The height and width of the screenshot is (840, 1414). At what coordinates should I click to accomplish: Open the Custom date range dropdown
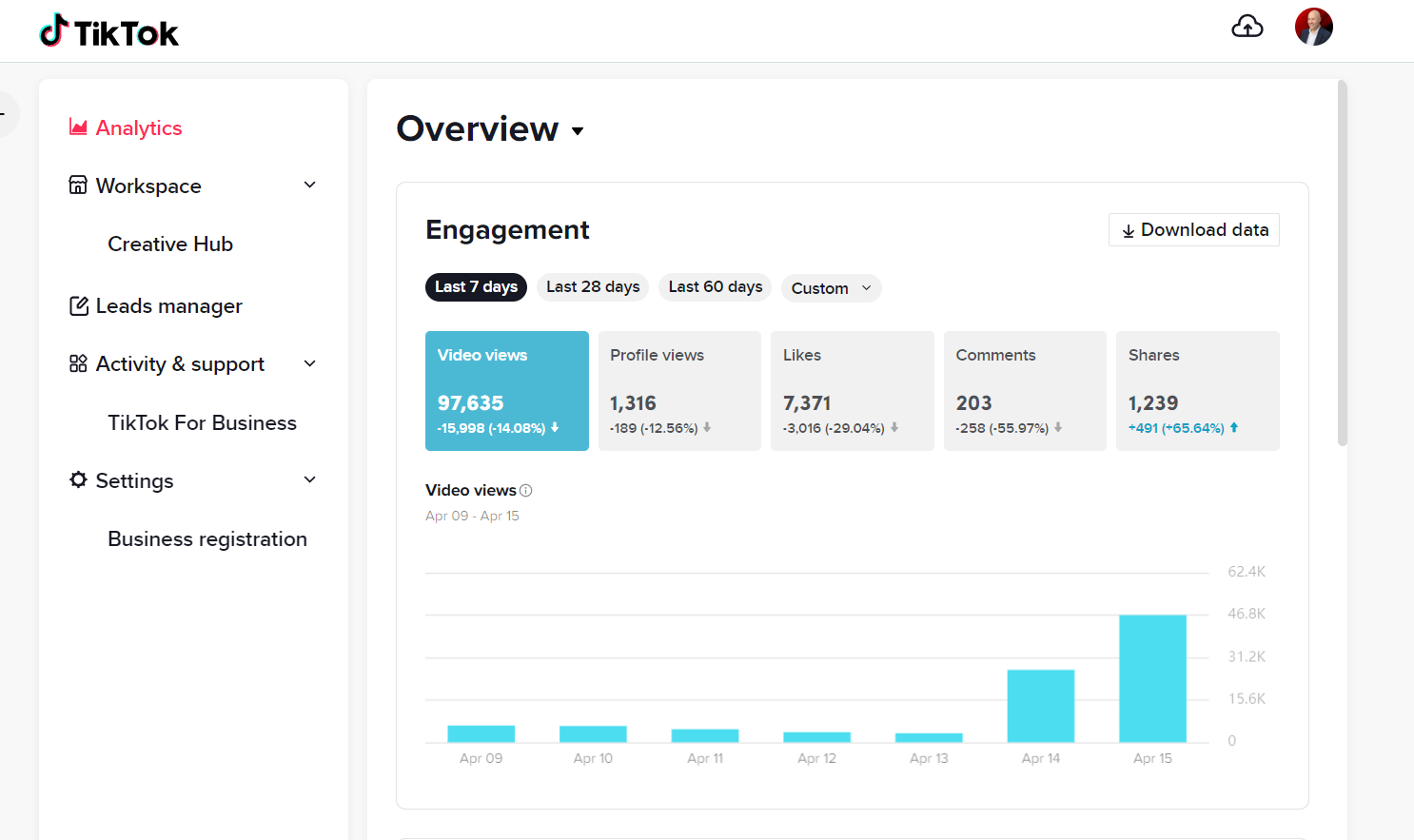click(831, 288)
